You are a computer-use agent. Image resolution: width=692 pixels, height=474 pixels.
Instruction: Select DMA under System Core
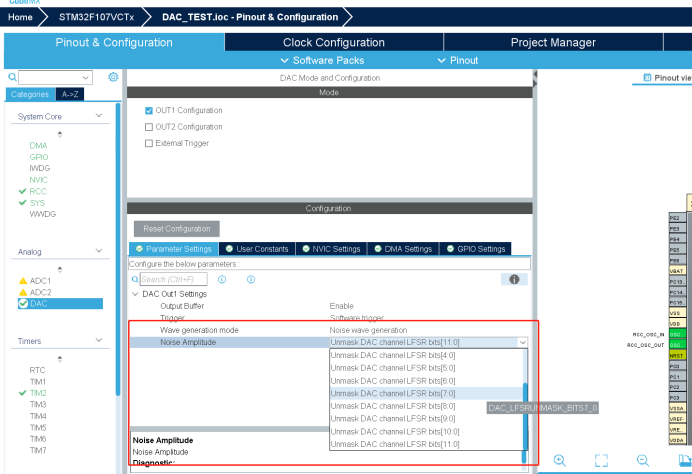pyautogui.click(x=38, y=146)
